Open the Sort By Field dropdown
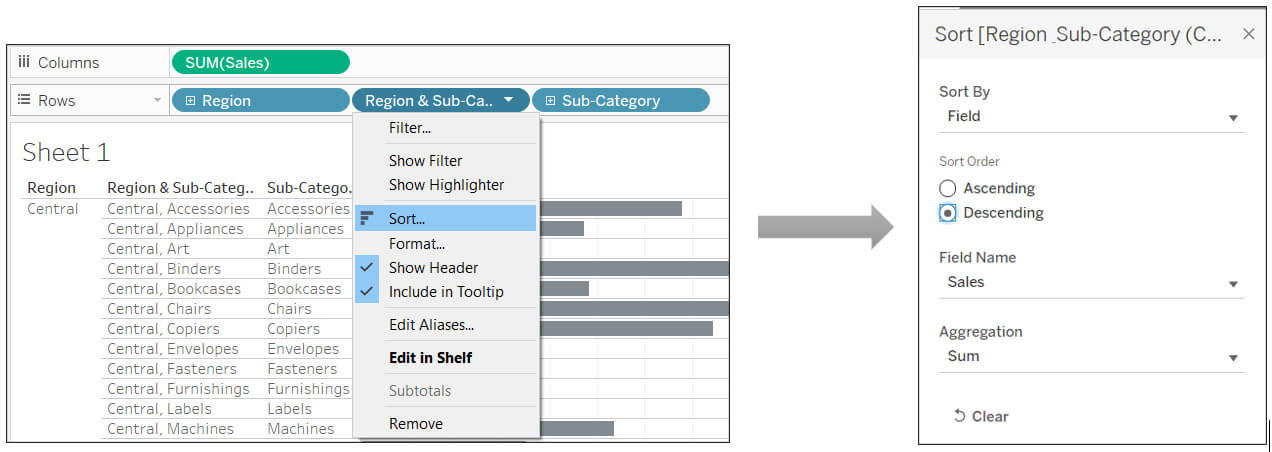 [1091, 117]
